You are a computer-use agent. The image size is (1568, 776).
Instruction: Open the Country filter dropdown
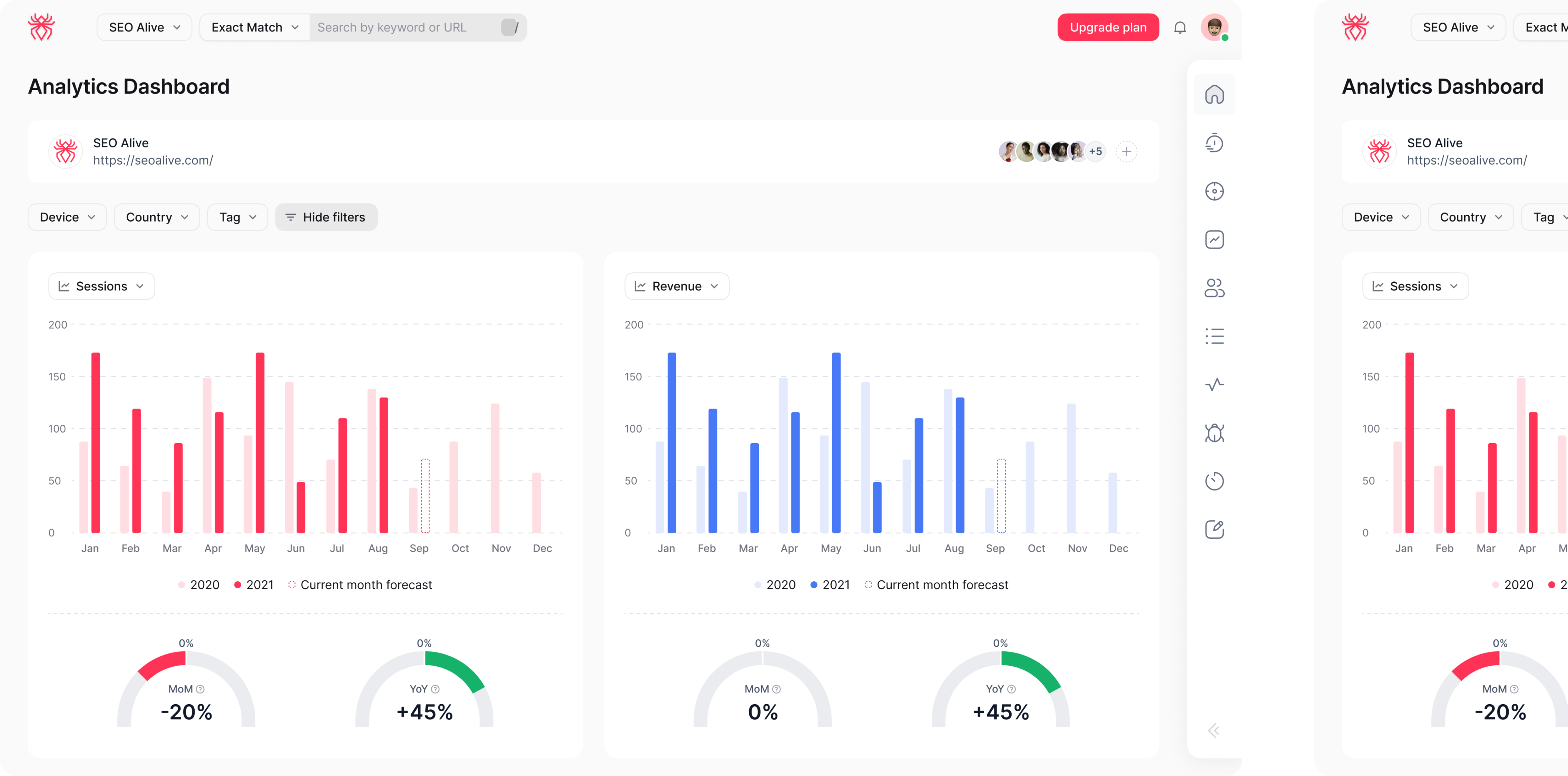click(156, 217)
